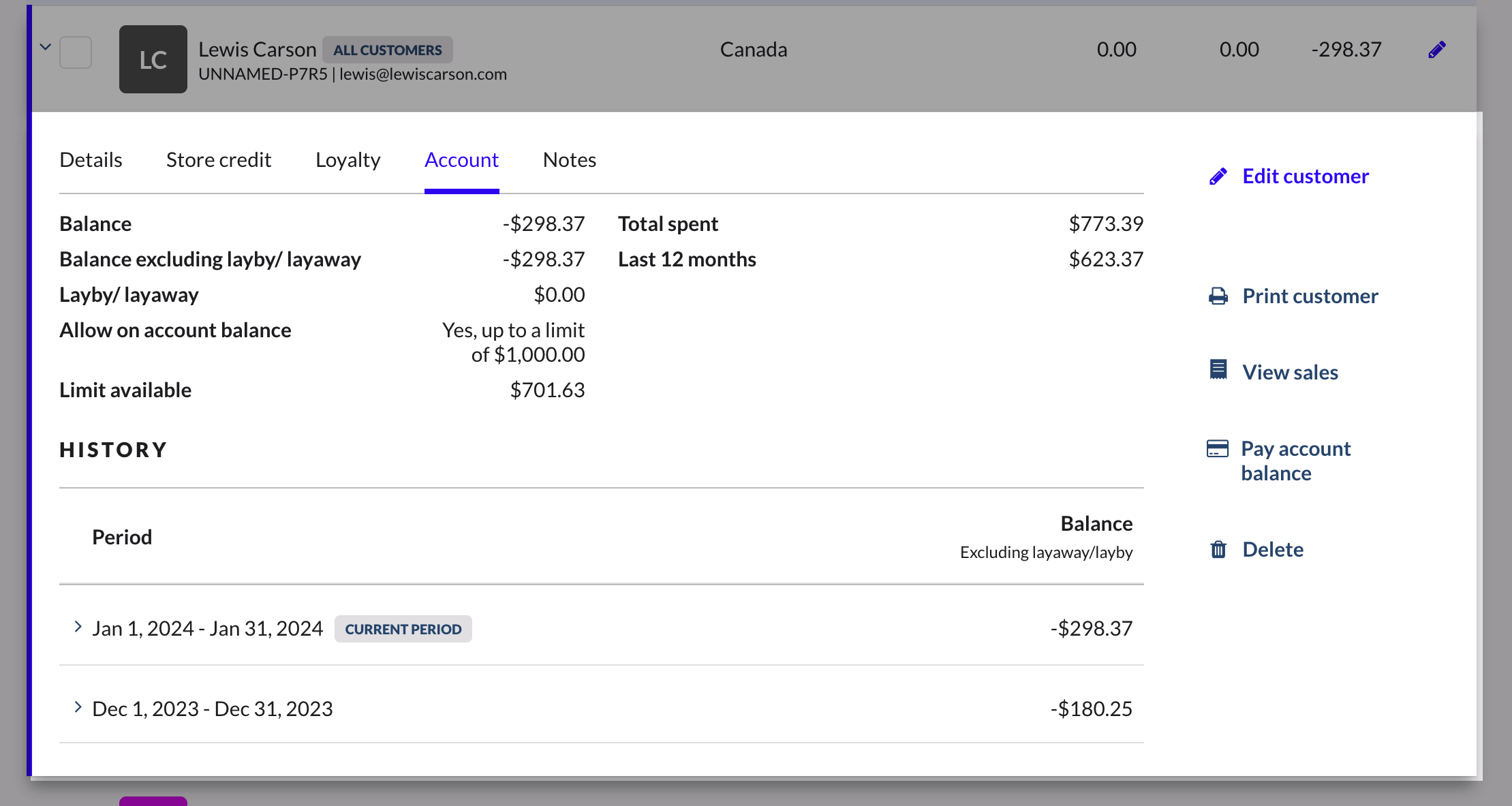Check the customer selection checkbox
Image resolution: width=1512 pixels, height=806 pixels.
tap(76, 52)
